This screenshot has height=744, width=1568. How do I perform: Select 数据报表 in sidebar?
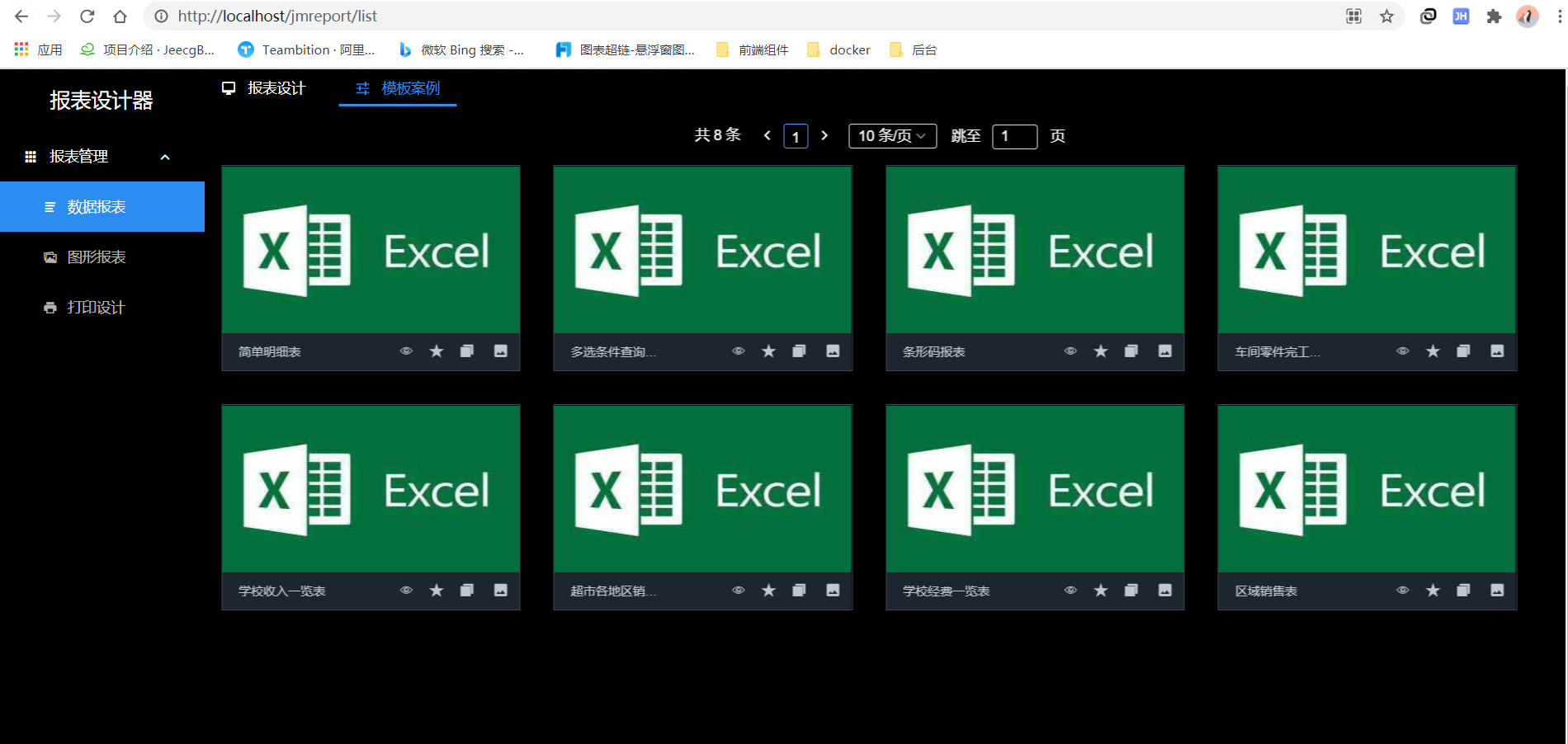102,207
